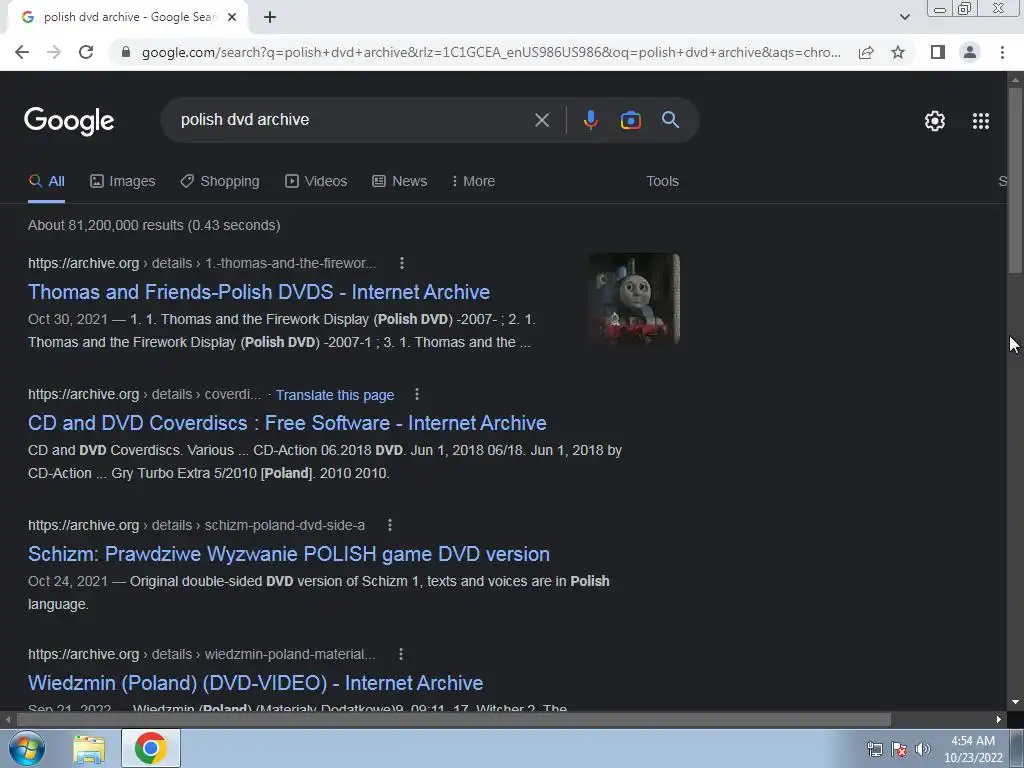This screenshot has width=1024, height=768.
Task: Click the scroll left arrow of horizontal scrollbar
Action: 8,720
